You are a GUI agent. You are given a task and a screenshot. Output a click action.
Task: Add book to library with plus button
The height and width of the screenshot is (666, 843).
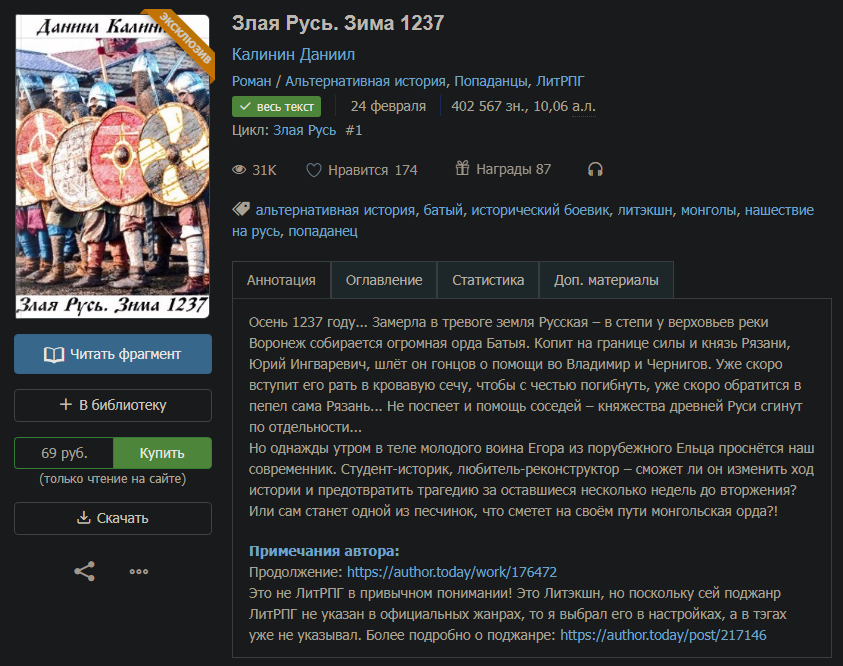pos(113,405)
